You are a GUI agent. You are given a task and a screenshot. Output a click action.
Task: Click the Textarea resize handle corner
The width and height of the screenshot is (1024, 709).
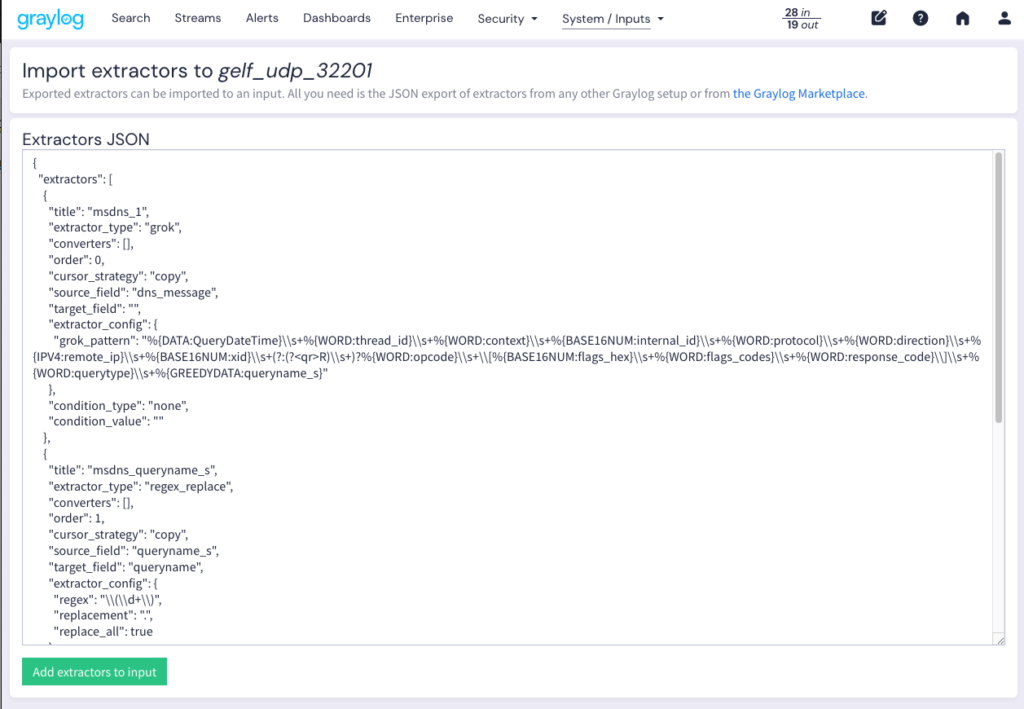[x=1000, y=640]
